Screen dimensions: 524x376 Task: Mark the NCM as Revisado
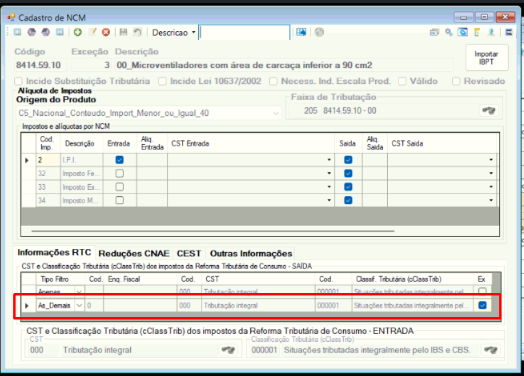(456, 81)
